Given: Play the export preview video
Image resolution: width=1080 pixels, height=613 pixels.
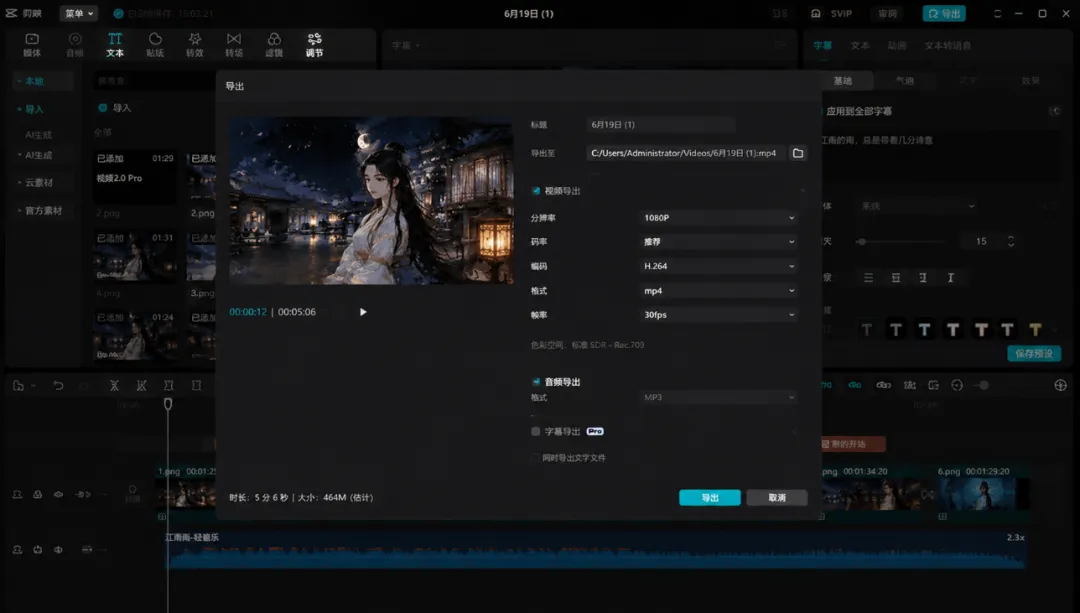Looking at the screenshot, I should pyautogui.click(x=363, y=312).
